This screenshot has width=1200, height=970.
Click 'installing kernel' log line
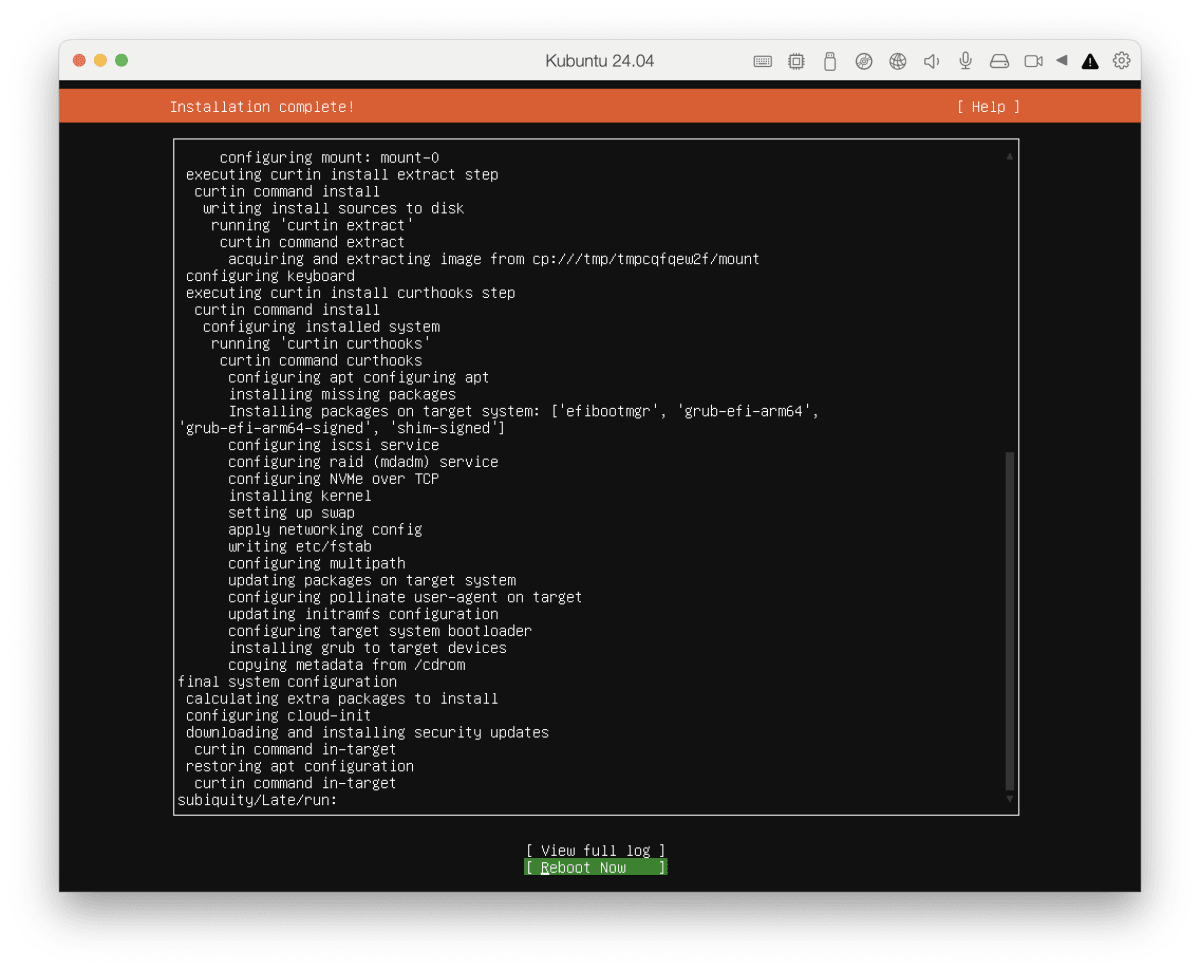coord(300,496)
